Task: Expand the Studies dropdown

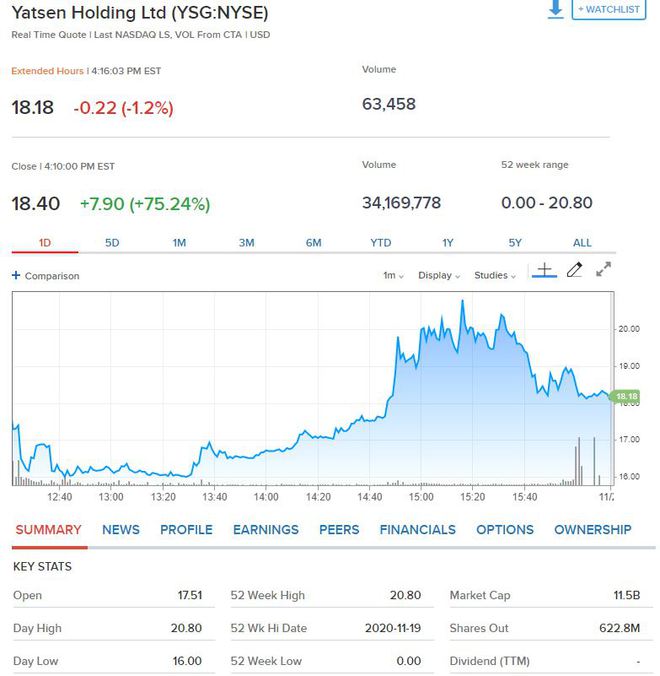Action: coord(495,275)
